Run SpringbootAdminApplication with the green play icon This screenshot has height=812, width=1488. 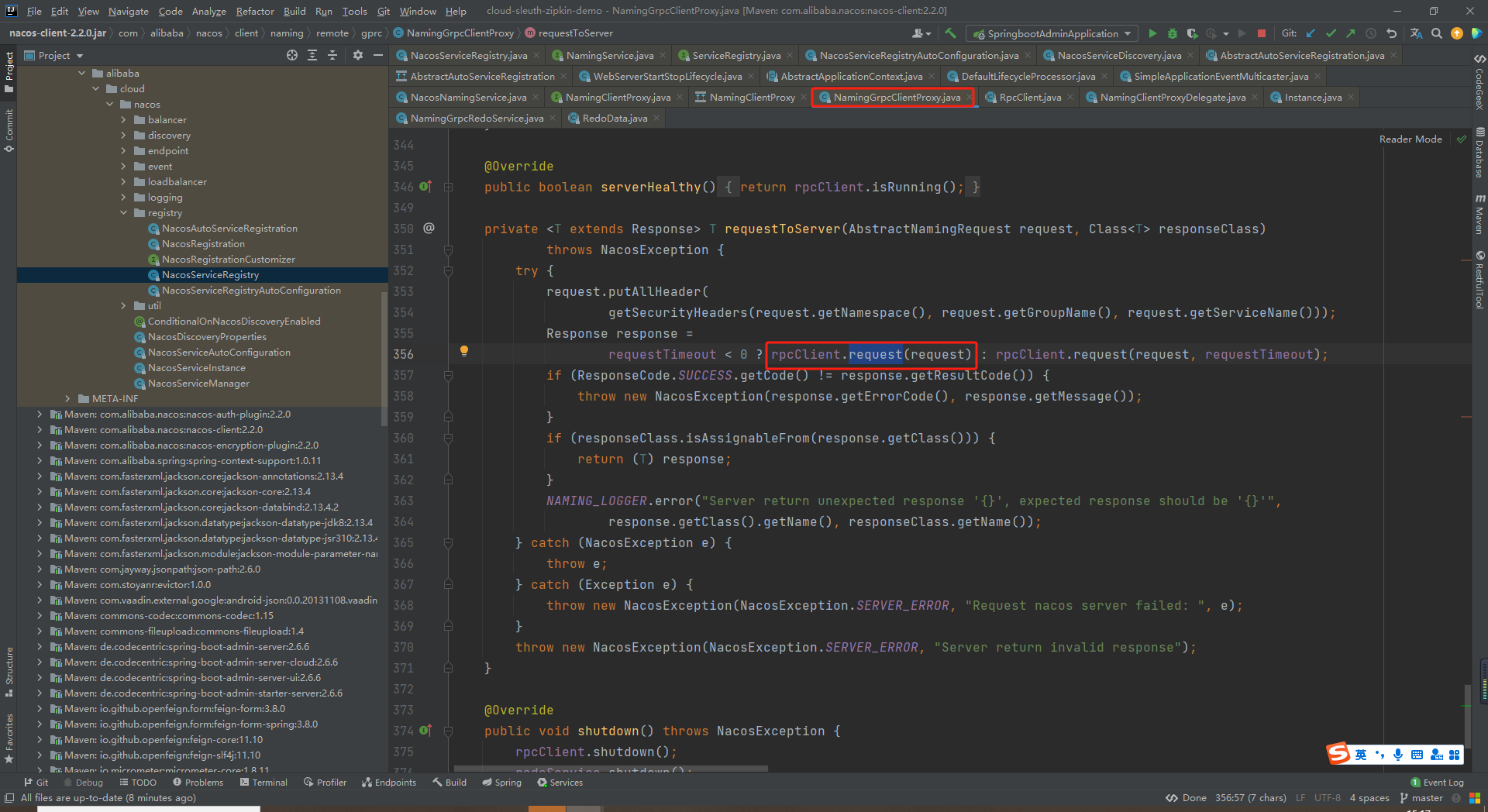(x=1152, y=33)
